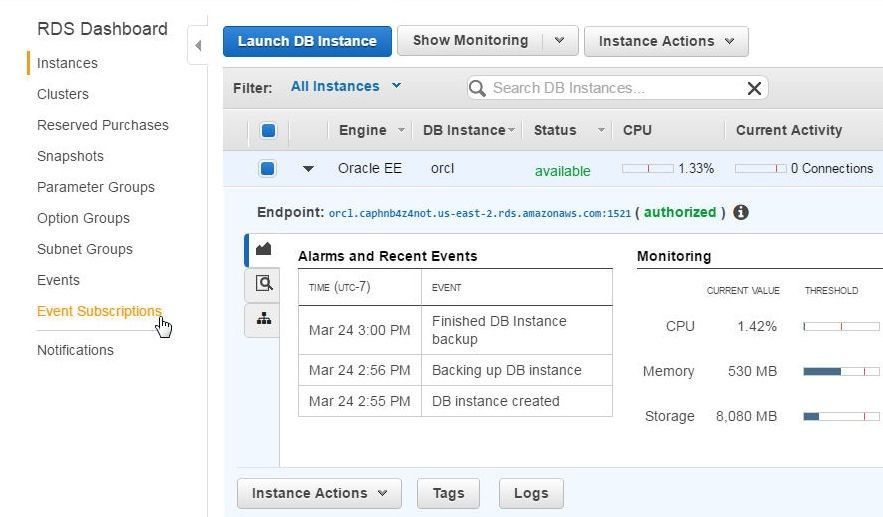Click the Memory threshold bar
Screen dimensions: 883x517
[841, 371]
